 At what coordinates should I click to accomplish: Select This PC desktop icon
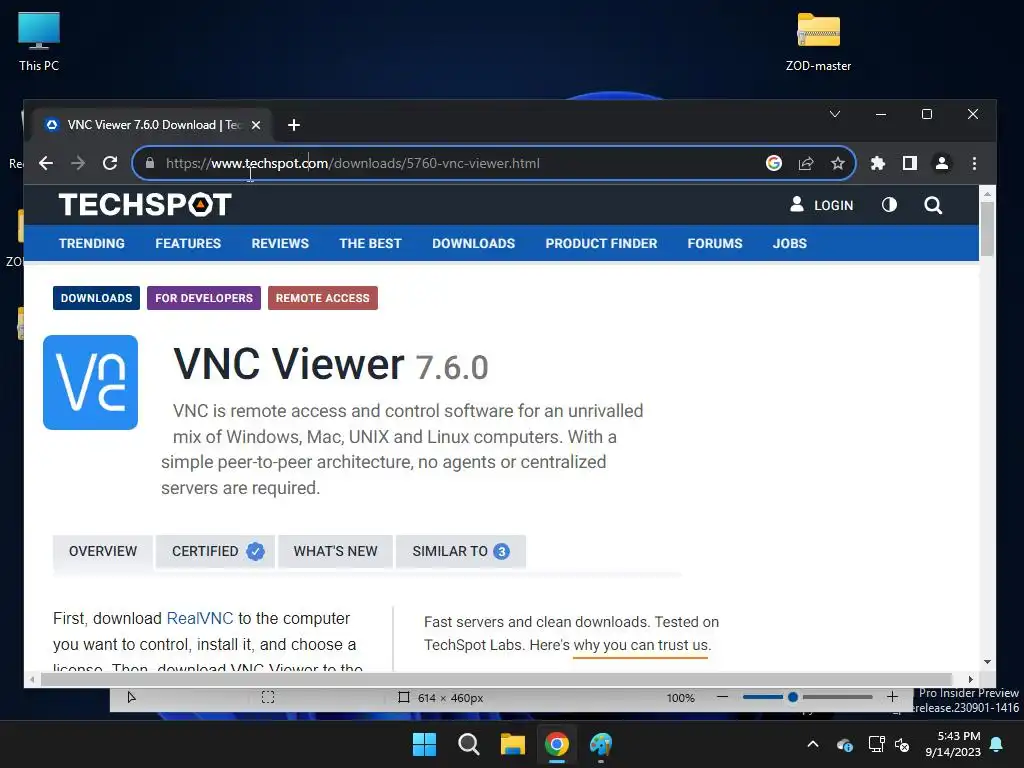click(39, 41)
